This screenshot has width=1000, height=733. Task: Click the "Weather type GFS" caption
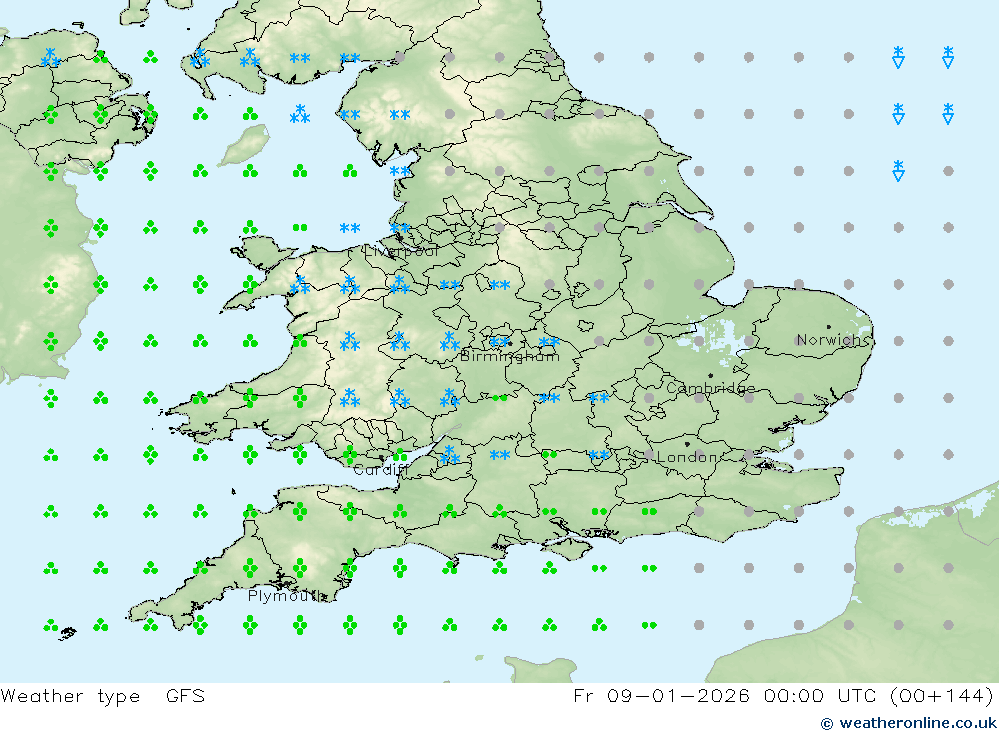click(103, 695)
